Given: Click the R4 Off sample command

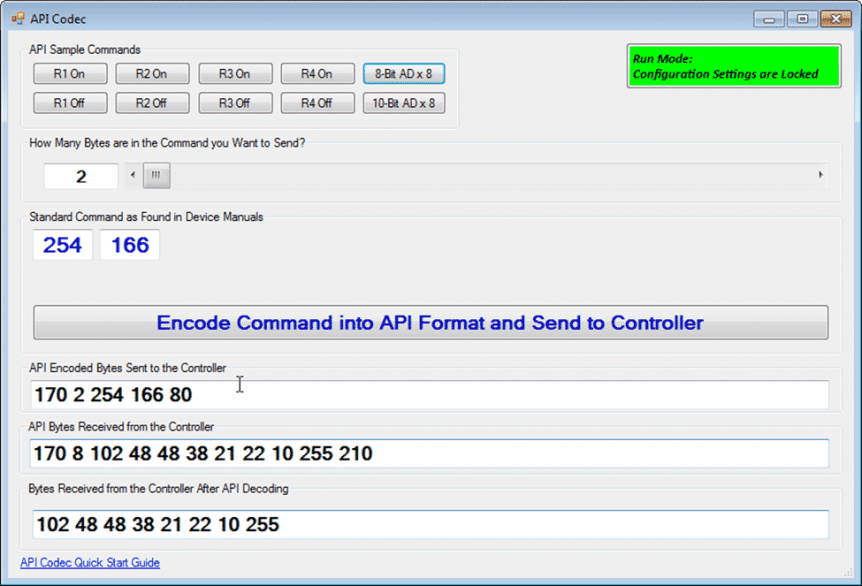Looking at the screenshot, I should pyautogui.click(x=317, y=103).
